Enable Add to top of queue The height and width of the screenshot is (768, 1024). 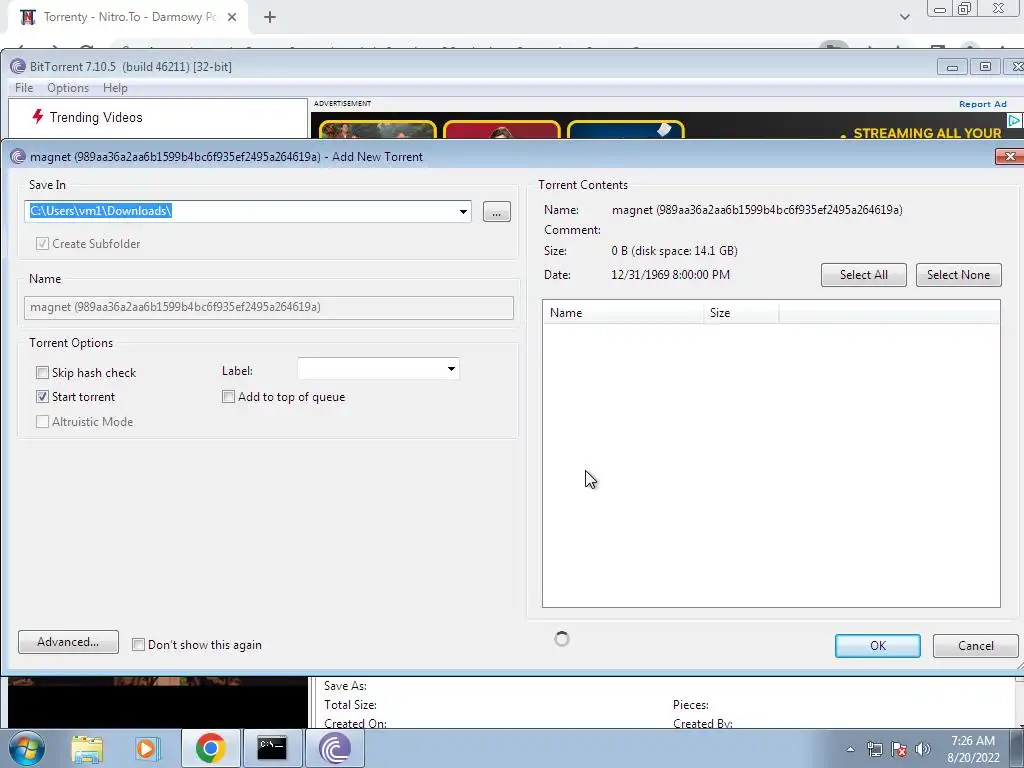[x=228, y=396]
